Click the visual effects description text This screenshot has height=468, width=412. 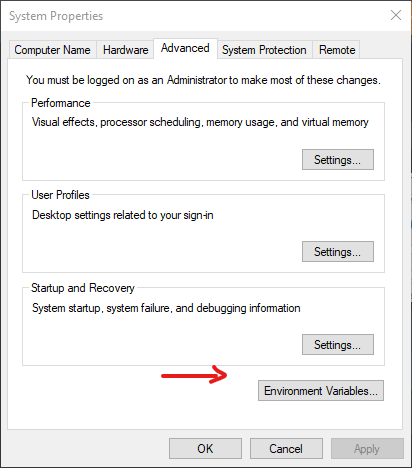[x=200, y=122]
